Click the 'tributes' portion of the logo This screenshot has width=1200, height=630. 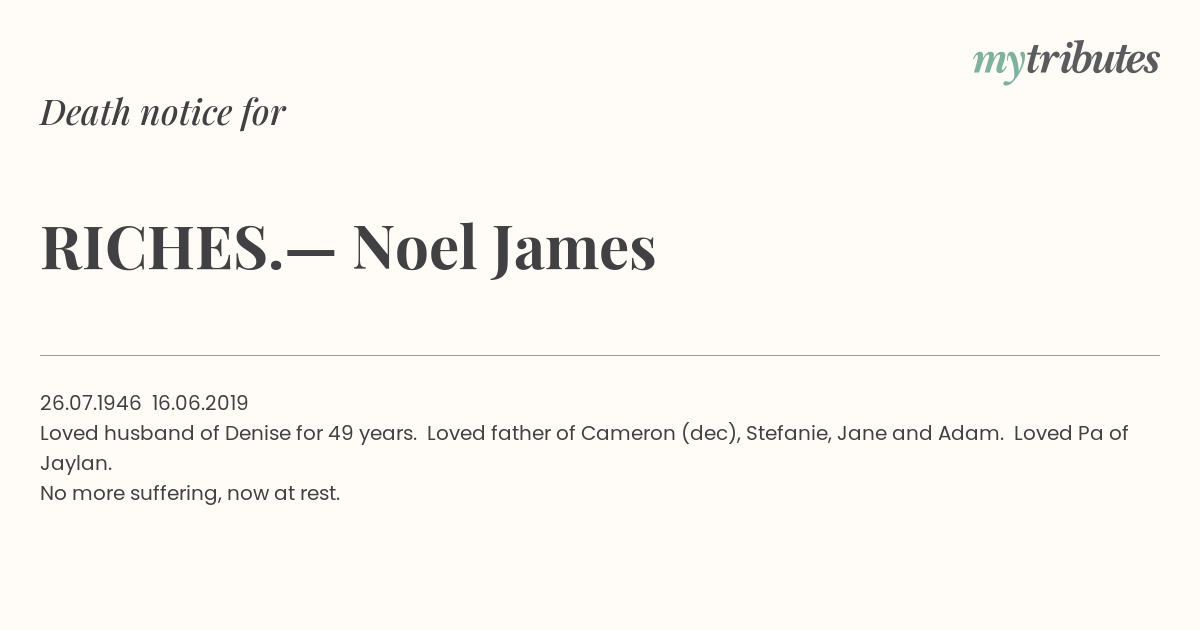tap(1093, 59)
